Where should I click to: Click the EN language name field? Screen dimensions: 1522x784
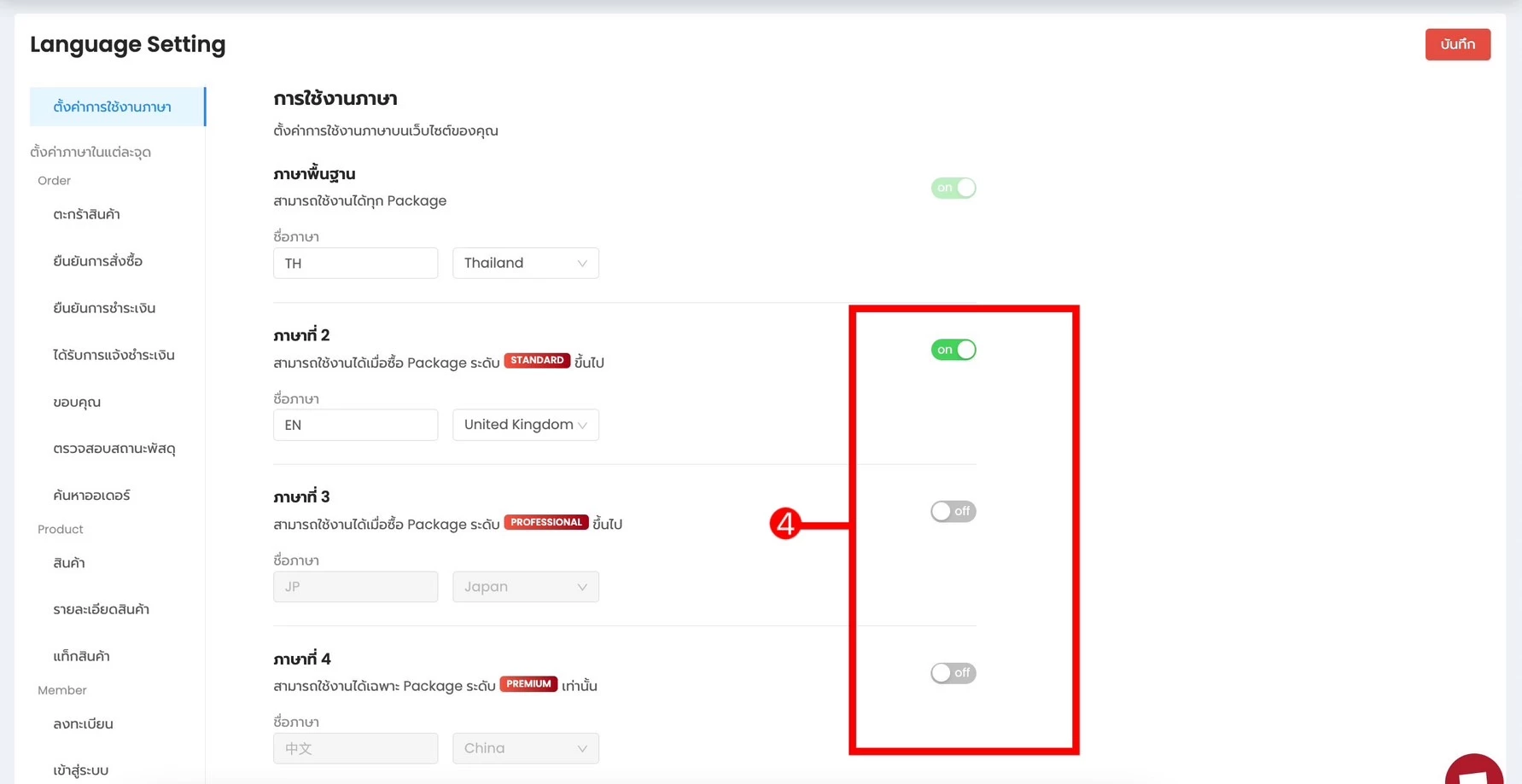pos(355,425)
